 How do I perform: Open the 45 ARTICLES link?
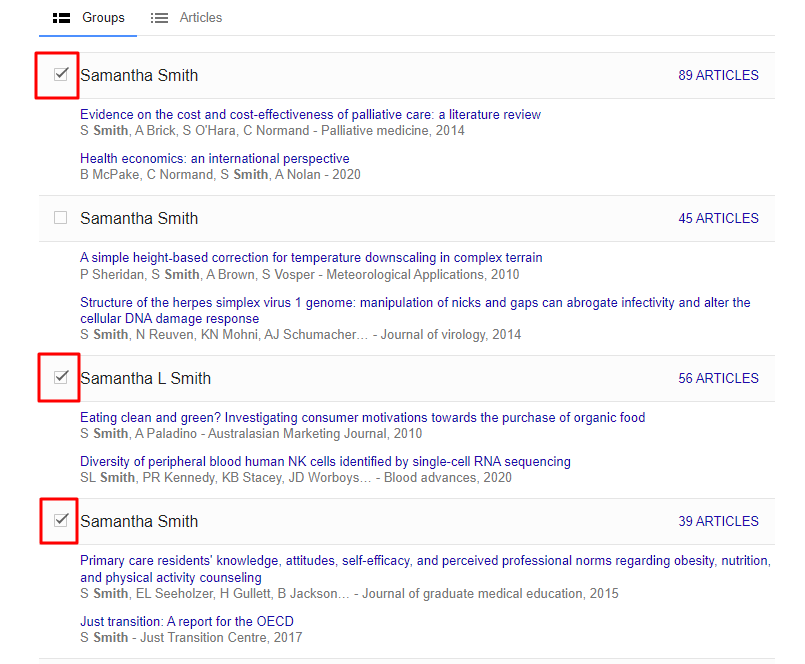pos(718,218)
